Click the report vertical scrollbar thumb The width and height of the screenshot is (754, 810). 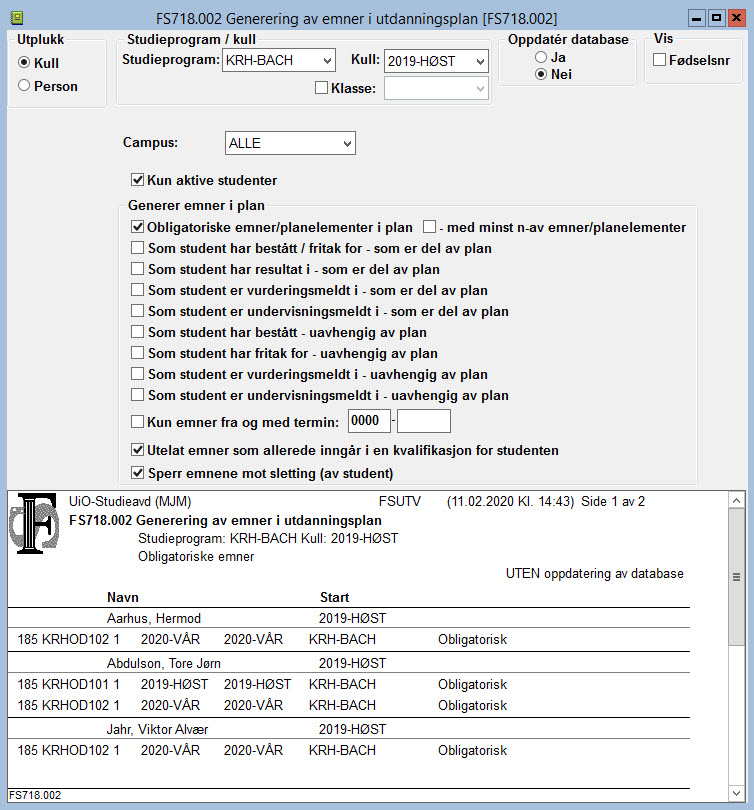coord(736,577)
